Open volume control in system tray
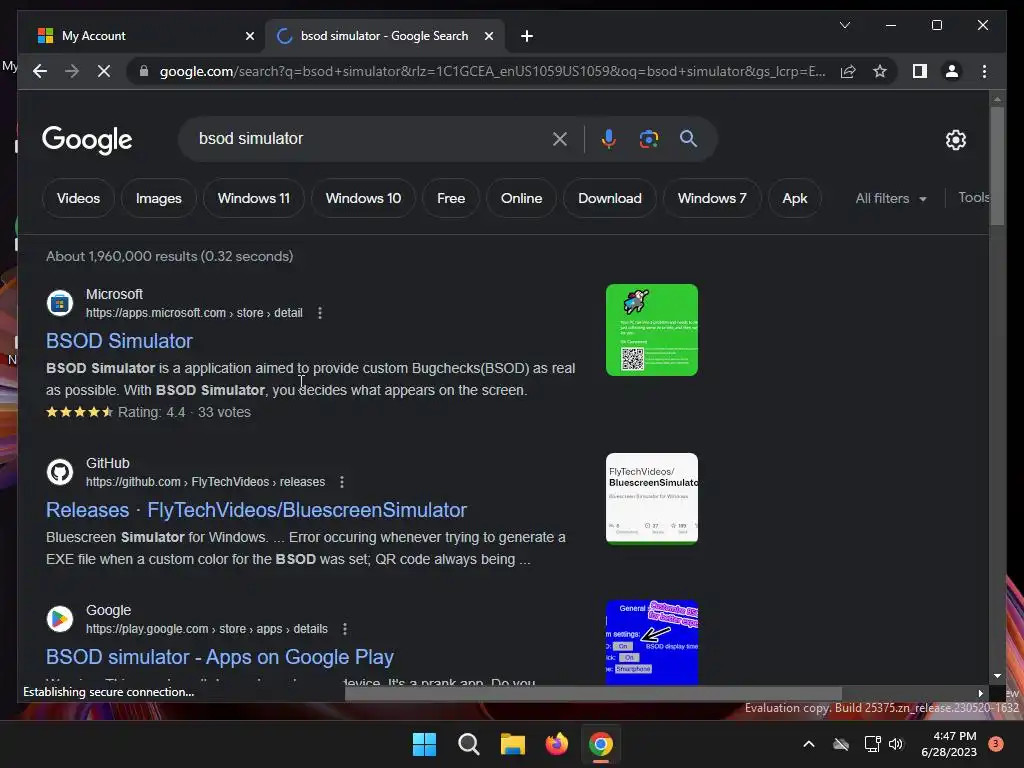 (x=896, y=744)
